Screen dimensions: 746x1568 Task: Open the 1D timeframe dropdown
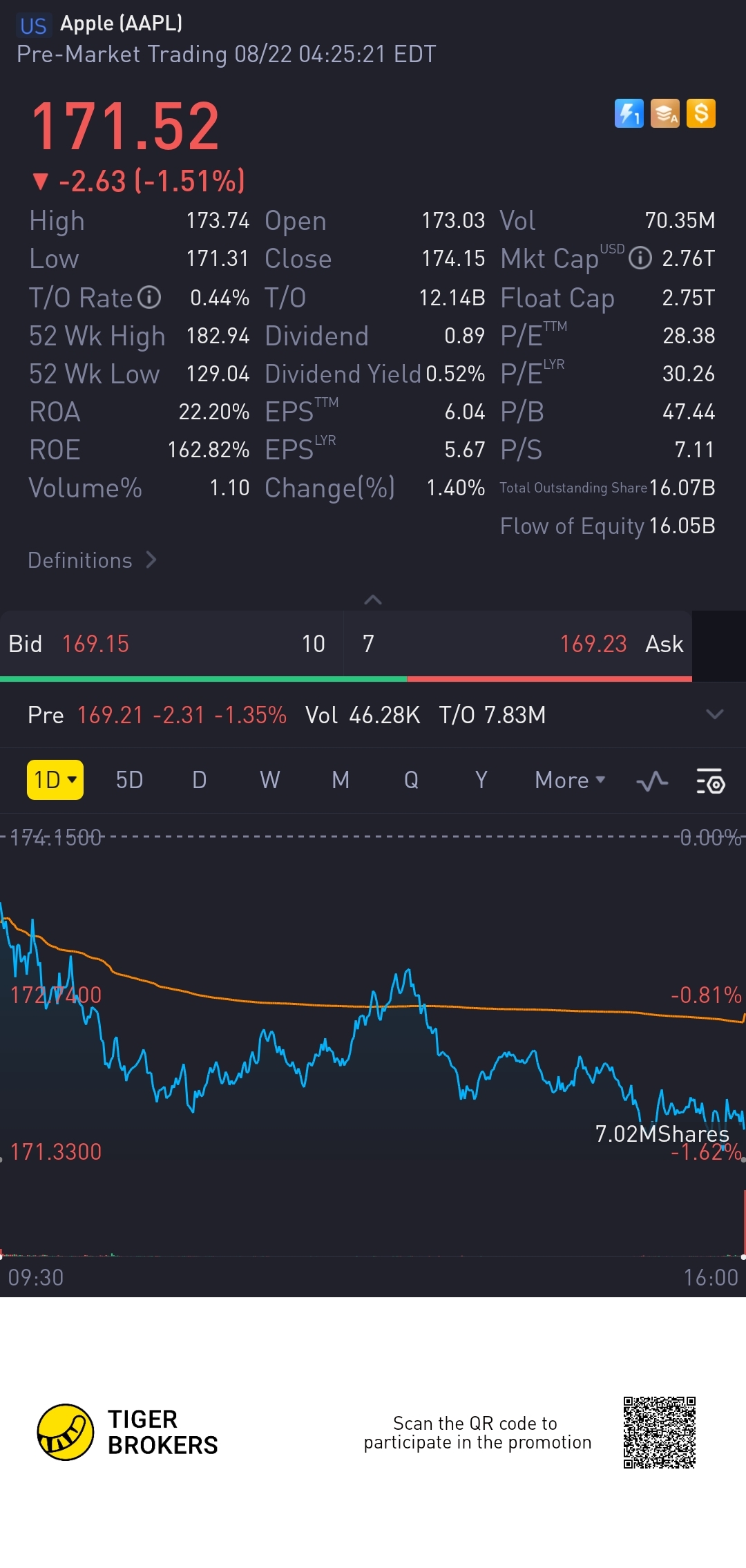(55, 780)
